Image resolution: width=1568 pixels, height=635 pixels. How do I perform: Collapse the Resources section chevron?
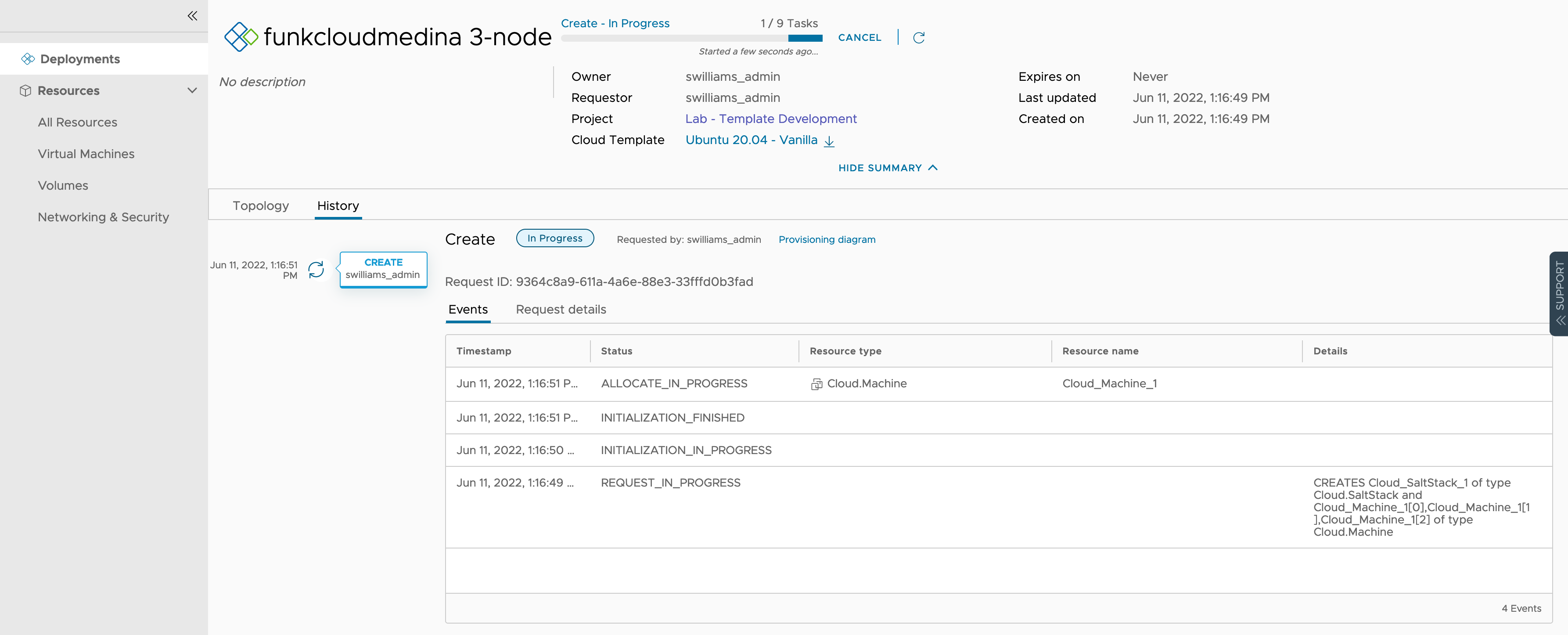tap(192, 91)
